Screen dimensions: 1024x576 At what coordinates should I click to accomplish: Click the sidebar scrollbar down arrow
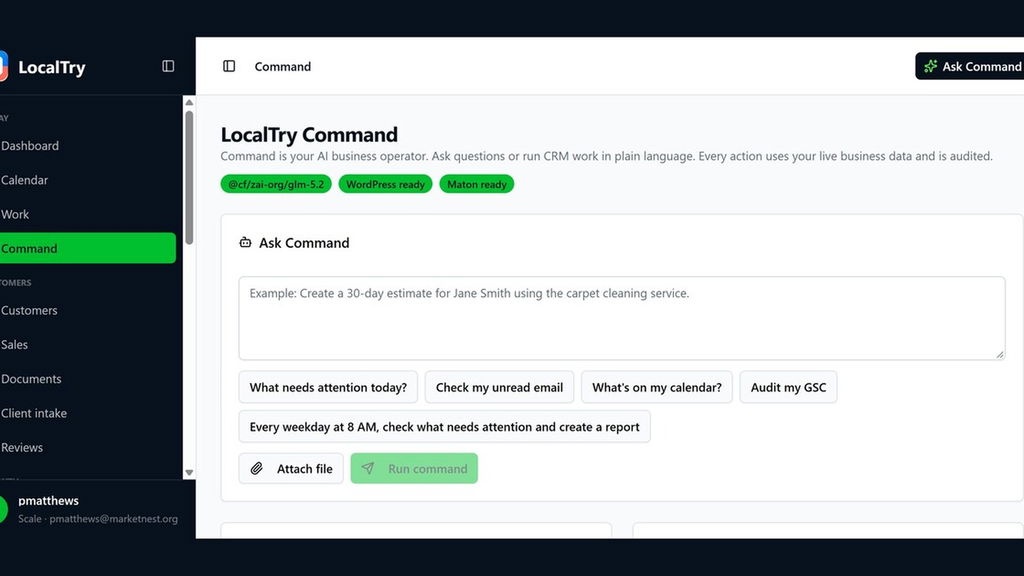coord(189,472)
